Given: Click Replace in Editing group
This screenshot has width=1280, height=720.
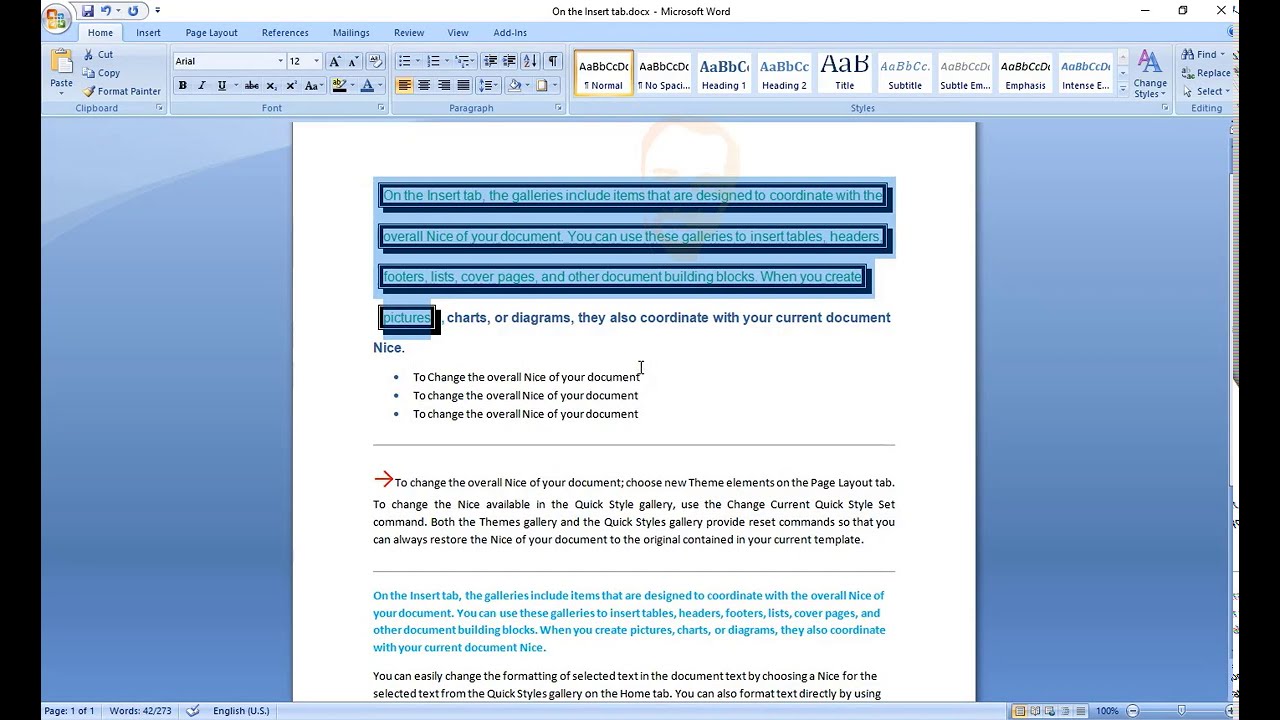Looking at the screenshot, I should 1206,73.
